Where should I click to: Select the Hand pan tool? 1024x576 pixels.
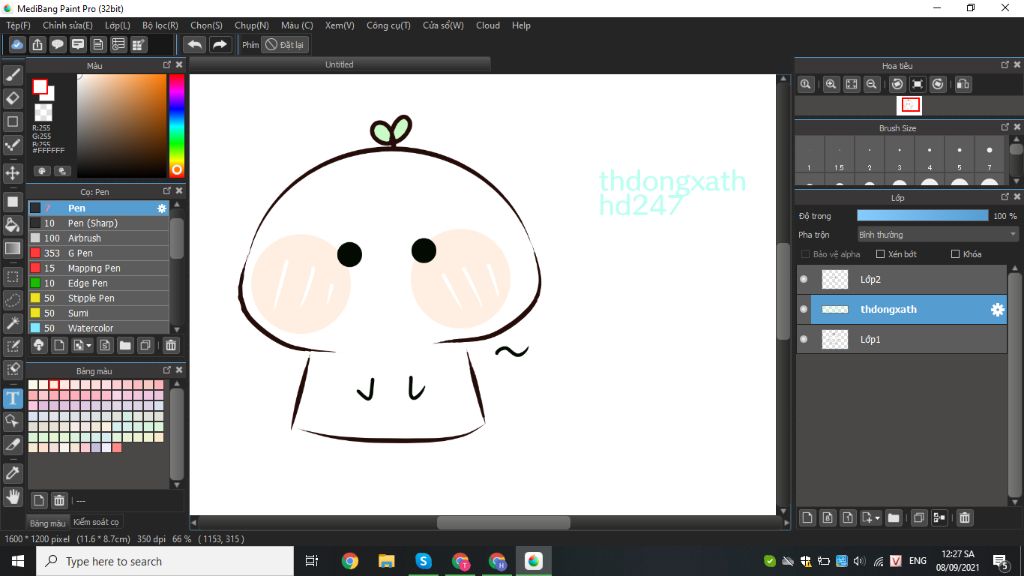pos(13,496)
